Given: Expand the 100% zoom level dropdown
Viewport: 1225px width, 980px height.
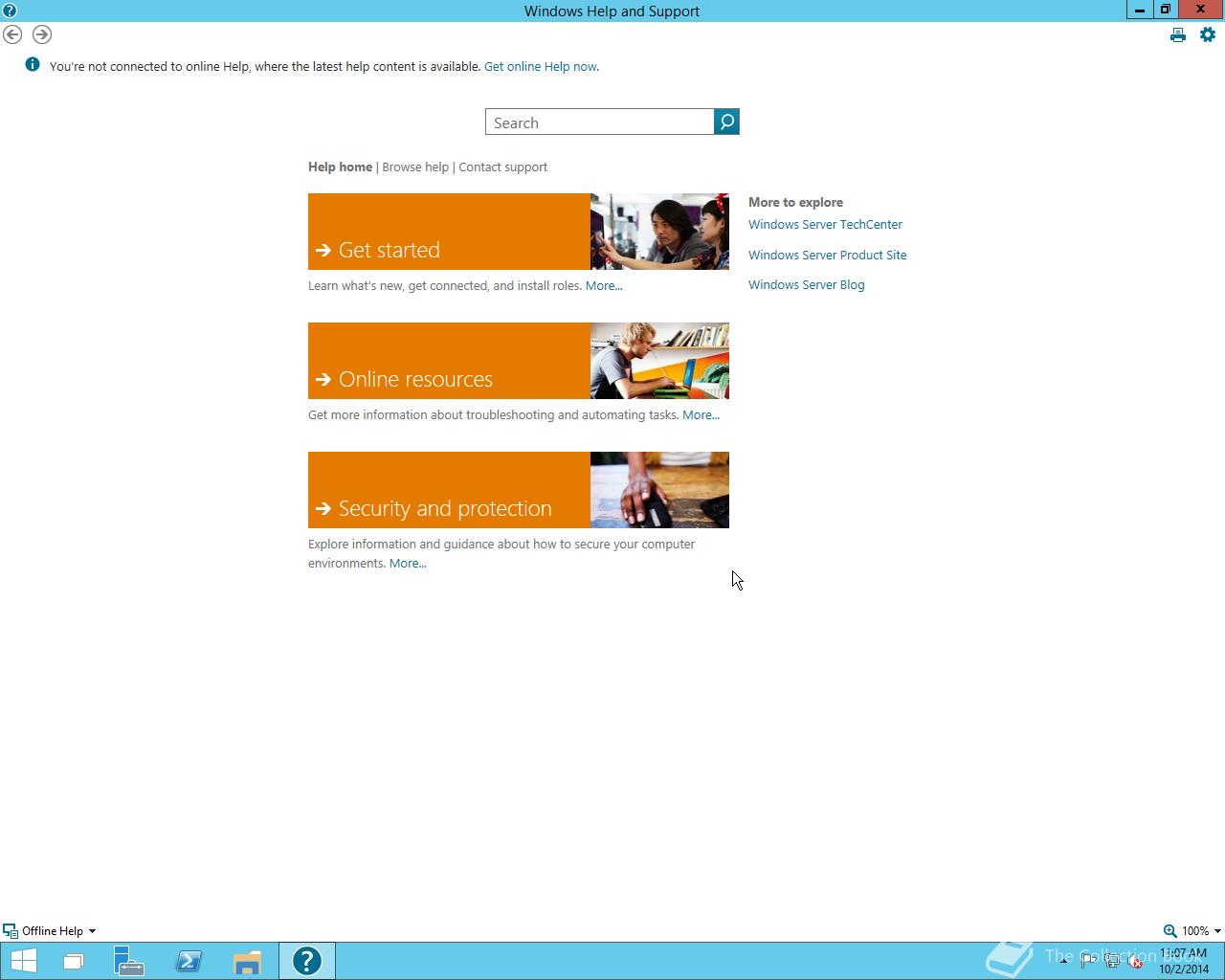Looking at the screenshot, I should coord(1216,930).
